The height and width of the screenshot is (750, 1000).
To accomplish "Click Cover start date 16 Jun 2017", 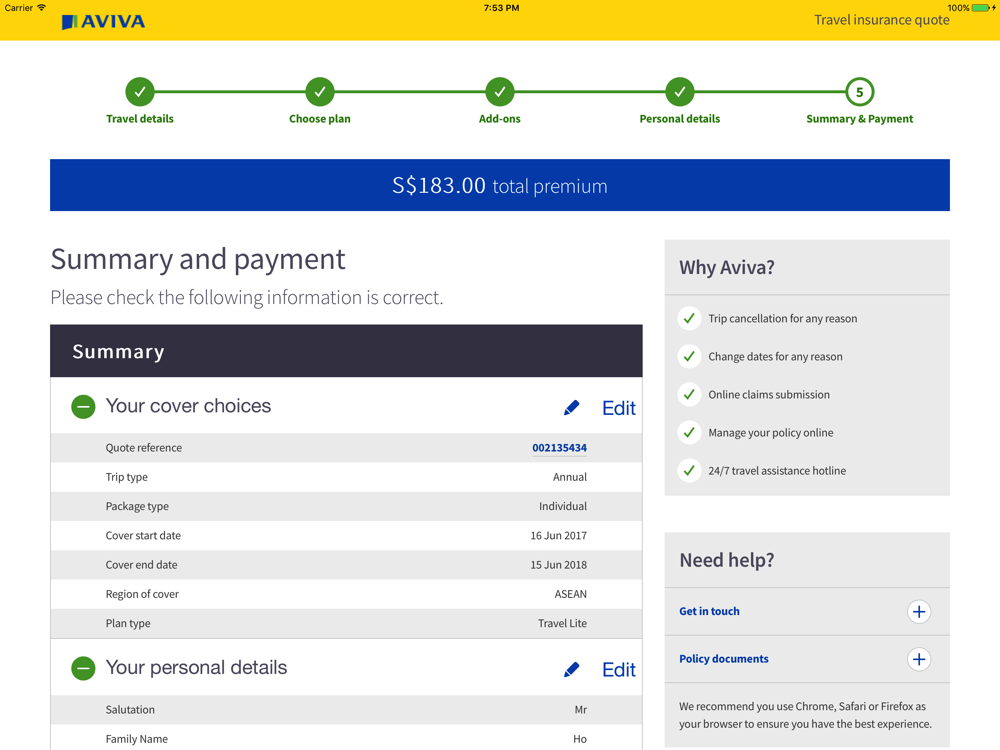I will pyautogui.click(x=559, y=536).
